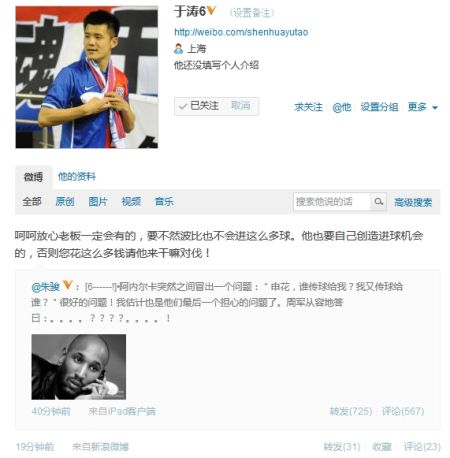450x458 pixels.
Task: Filter posts by 图片
Action: tap(98, 201)
